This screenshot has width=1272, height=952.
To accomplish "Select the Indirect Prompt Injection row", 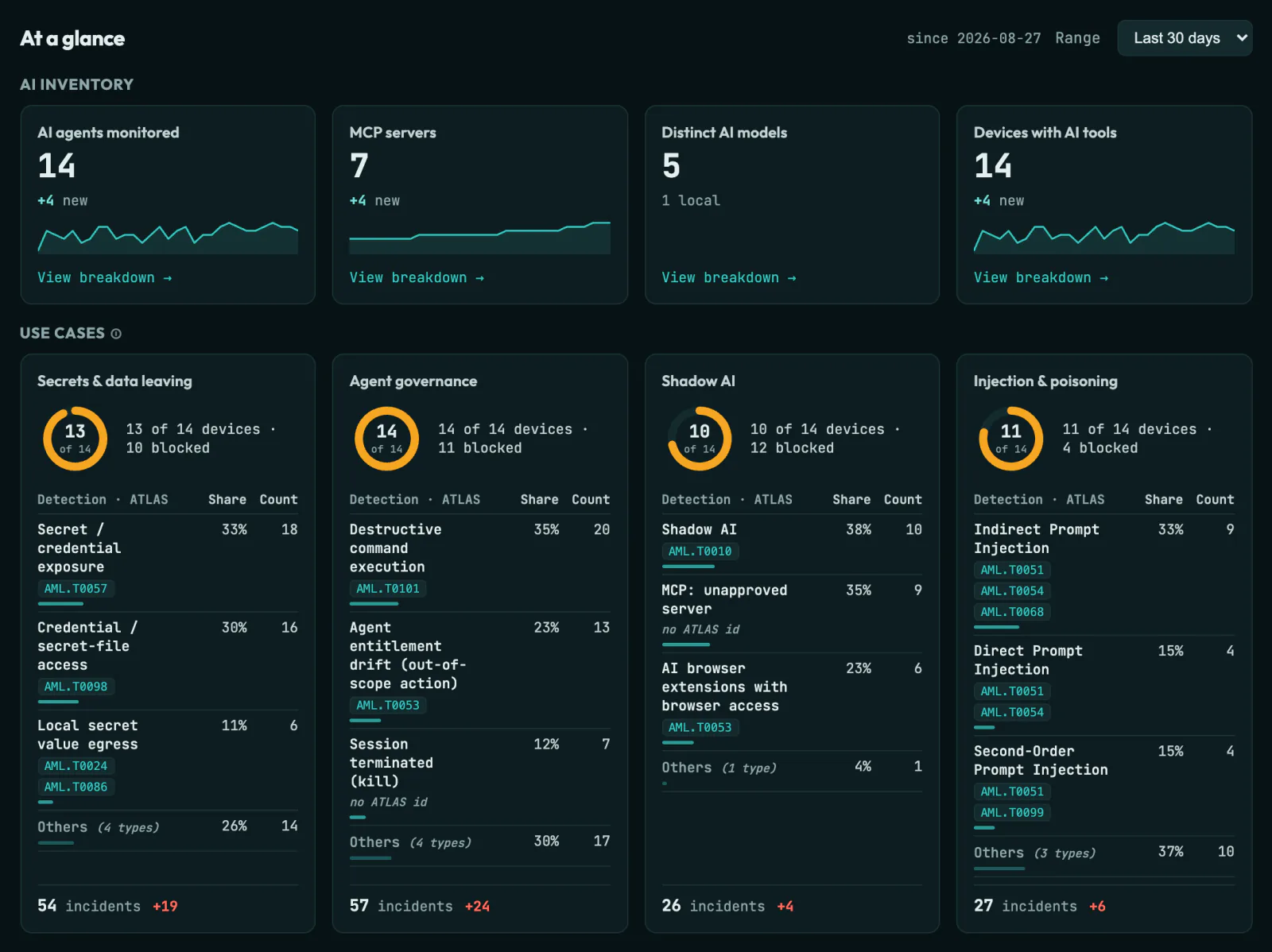I will (1104, 575).
